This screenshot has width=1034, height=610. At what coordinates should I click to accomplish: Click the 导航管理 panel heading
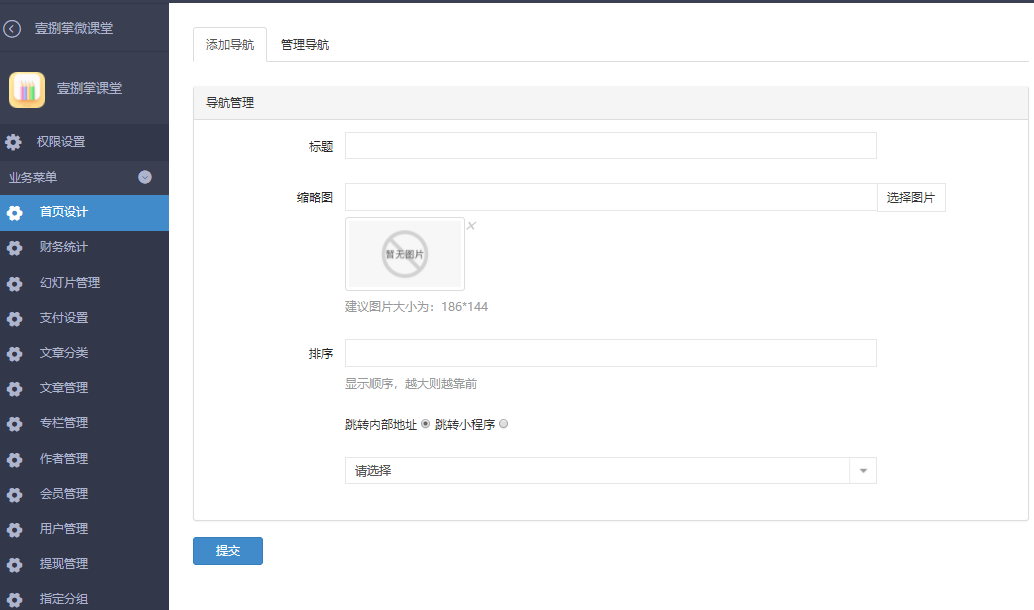[x=230, y=103]
